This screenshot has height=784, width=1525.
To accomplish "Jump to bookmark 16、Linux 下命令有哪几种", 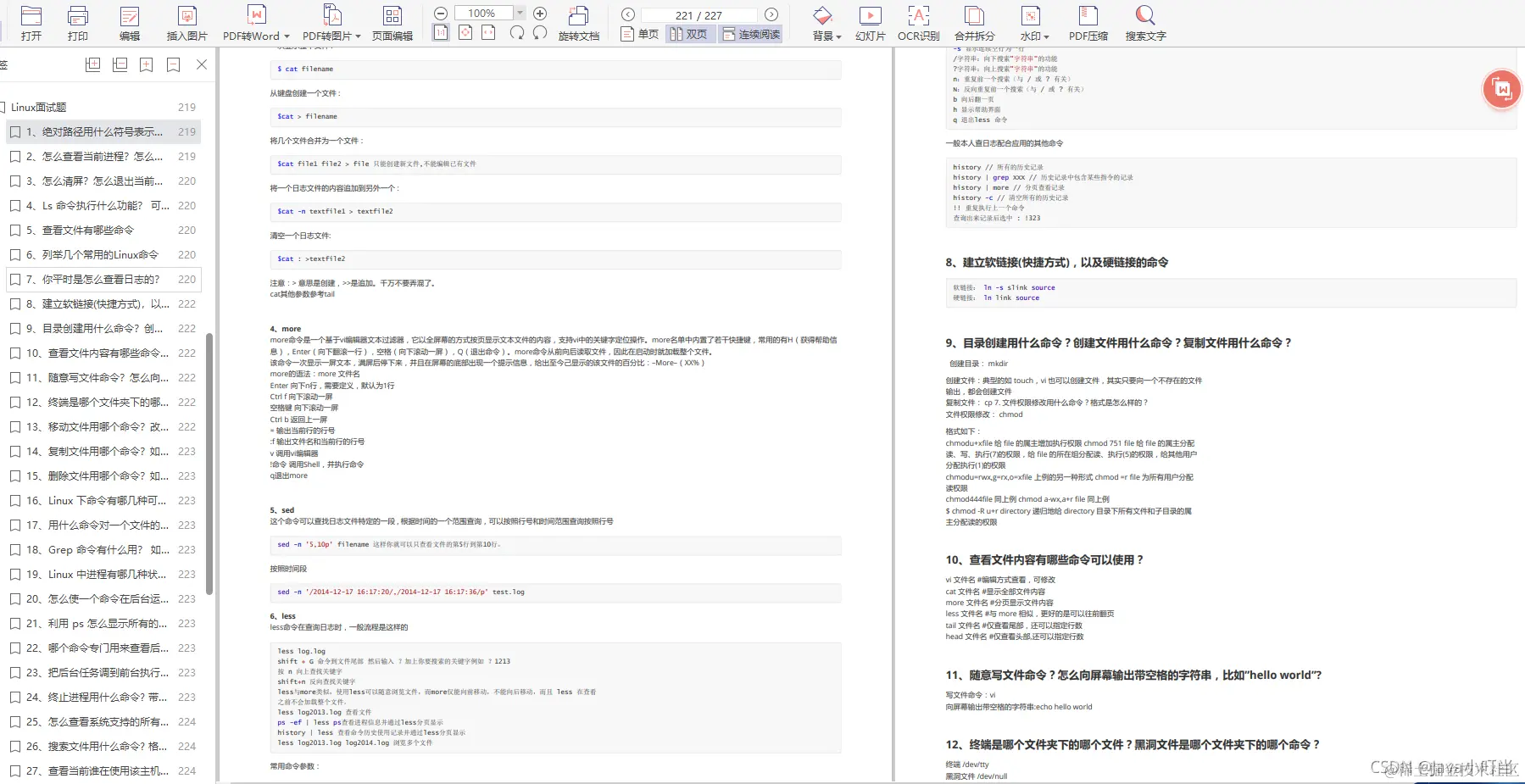I will click(103, 500).
